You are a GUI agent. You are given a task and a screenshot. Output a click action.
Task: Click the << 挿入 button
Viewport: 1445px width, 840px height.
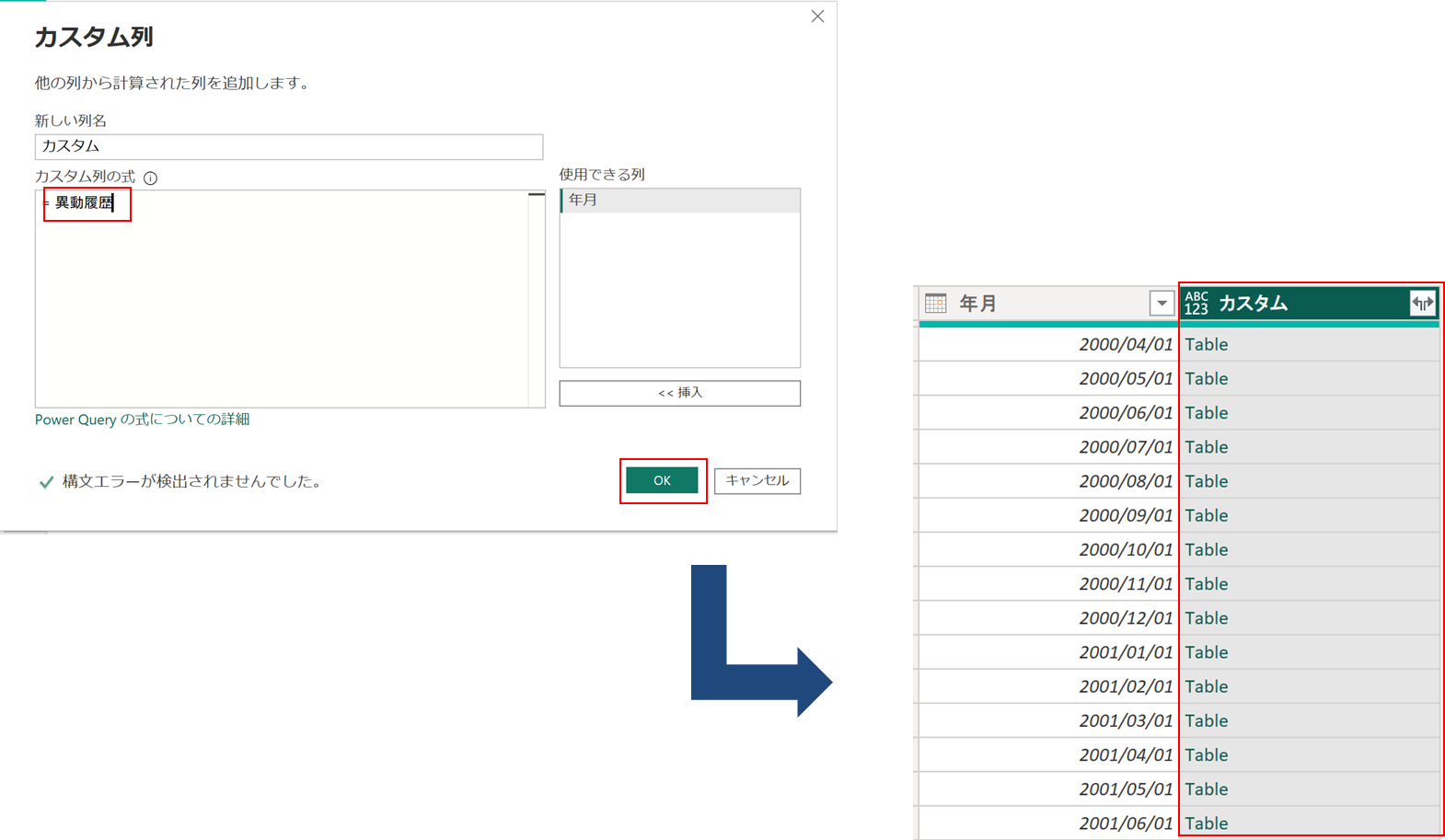point(680,393)
